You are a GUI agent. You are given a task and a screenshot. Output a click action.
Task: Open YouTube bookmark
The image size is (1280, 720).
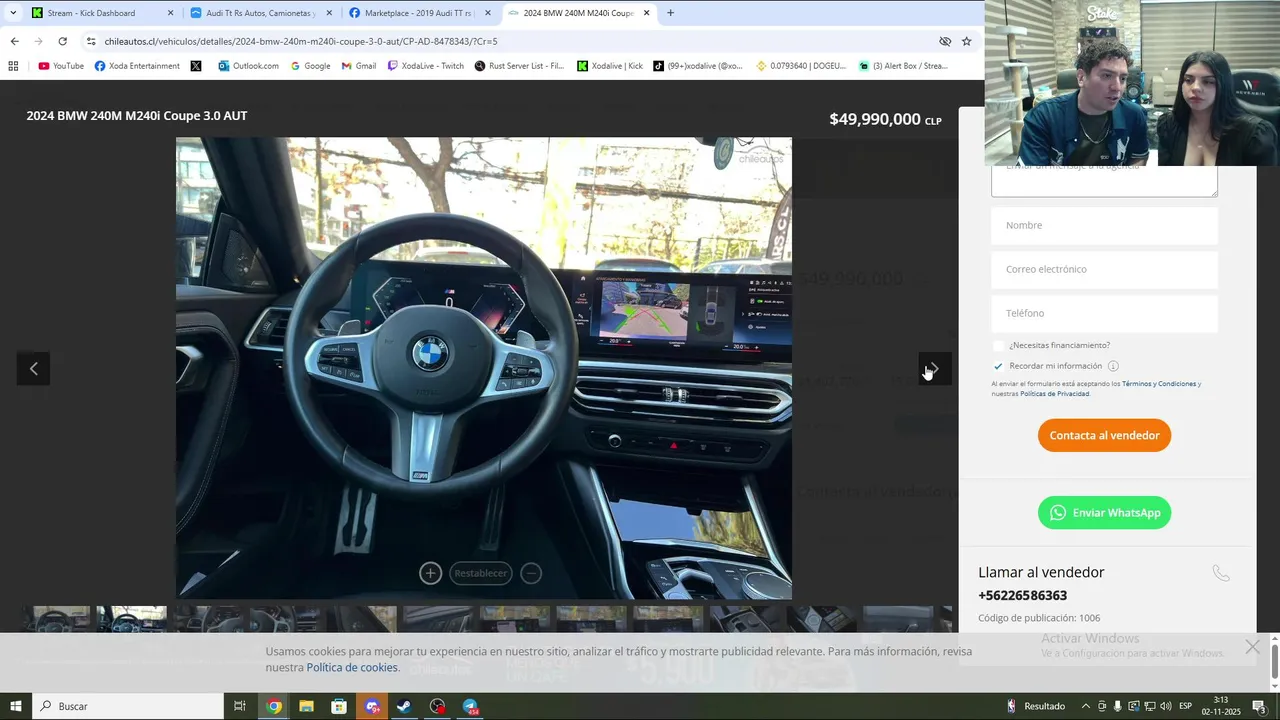(61, 66)
